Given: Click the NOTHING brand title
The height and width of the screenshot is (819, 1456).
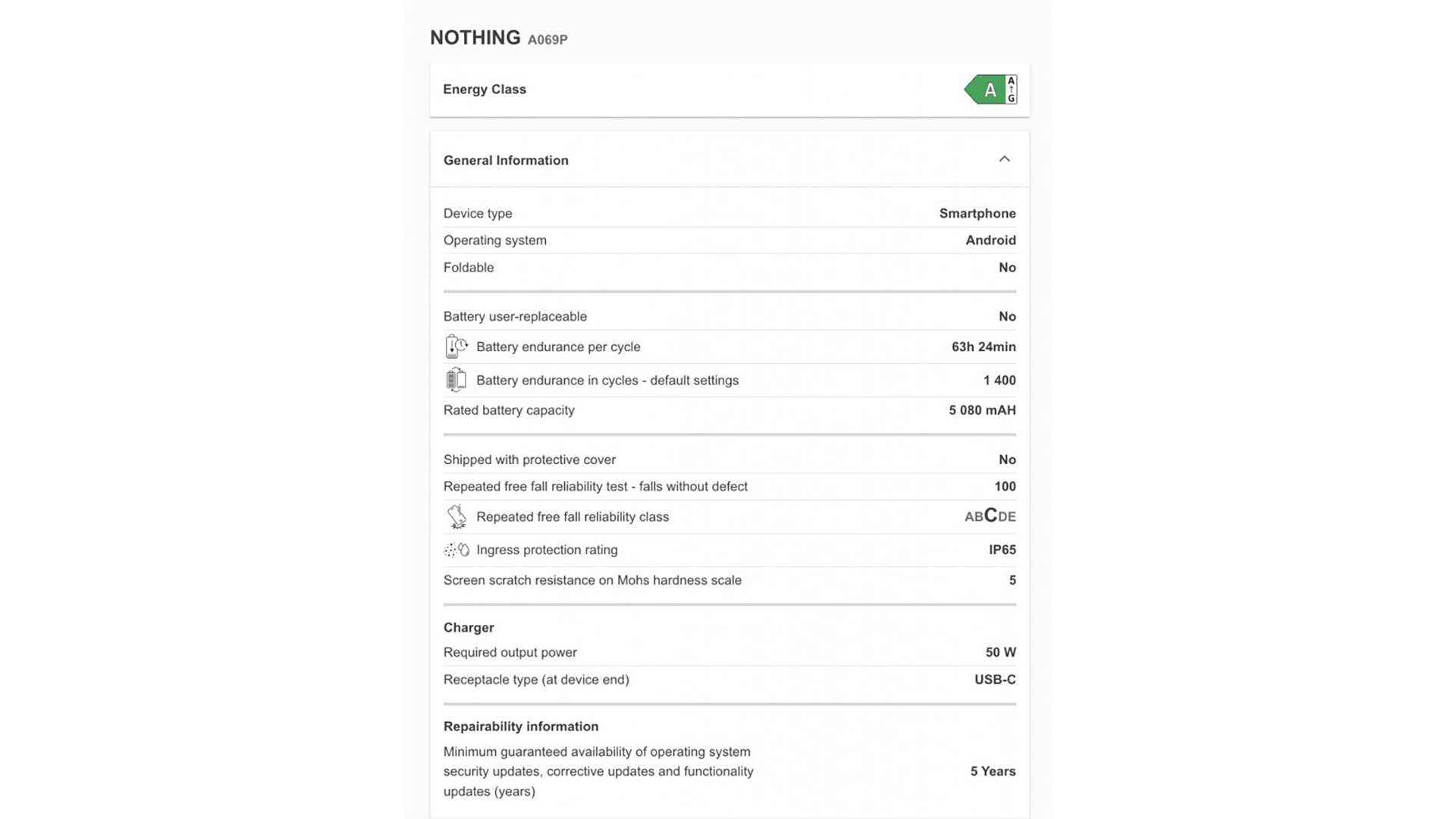Looking at the screenshot, I should coord(475,38).
